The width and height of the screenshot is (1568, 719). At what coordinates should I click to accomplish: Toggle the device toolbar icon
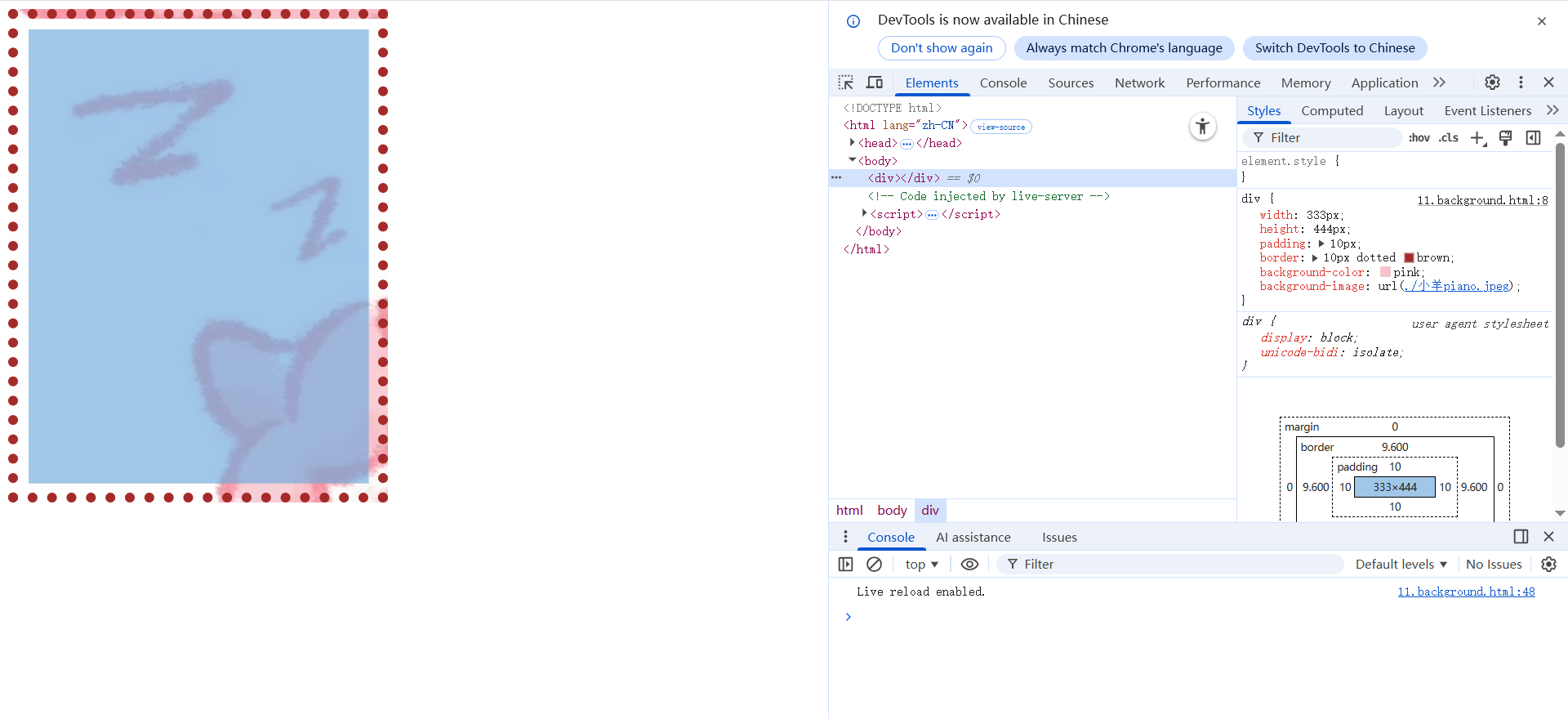875,83
